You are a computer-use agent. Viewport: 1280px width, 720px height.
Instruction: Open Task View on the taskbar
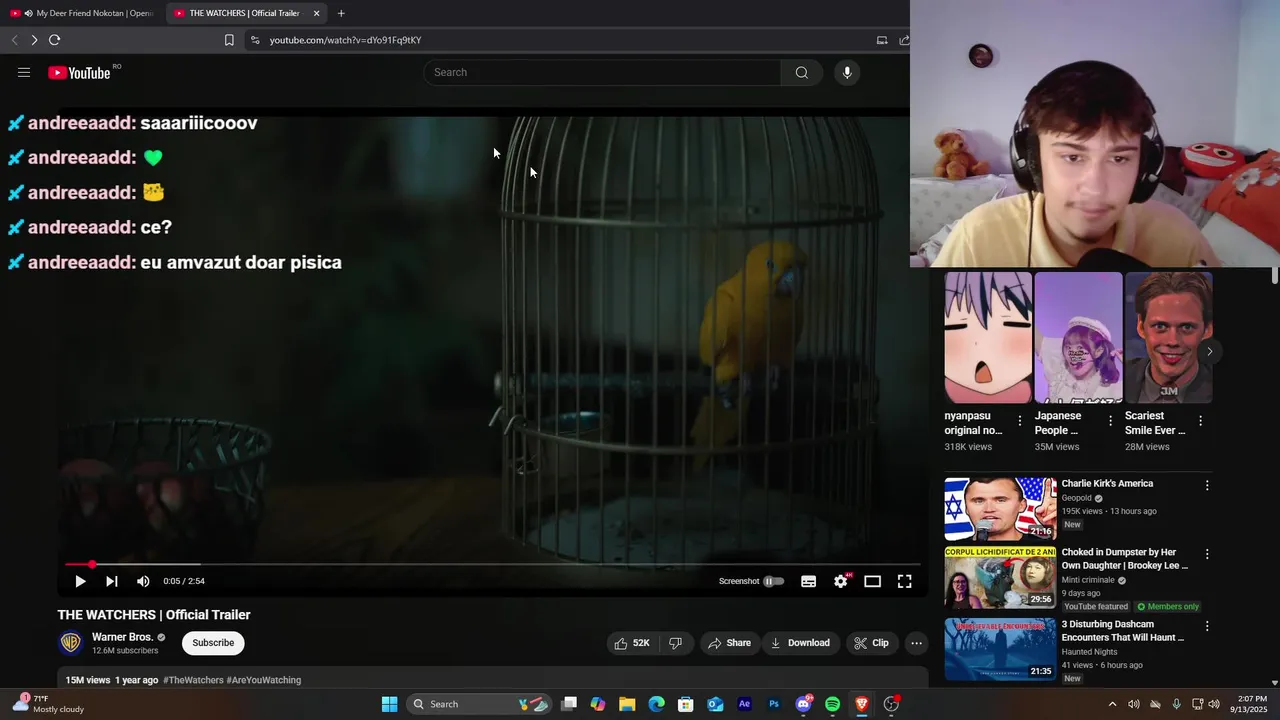pyautogui.click(x=568, y=704)
